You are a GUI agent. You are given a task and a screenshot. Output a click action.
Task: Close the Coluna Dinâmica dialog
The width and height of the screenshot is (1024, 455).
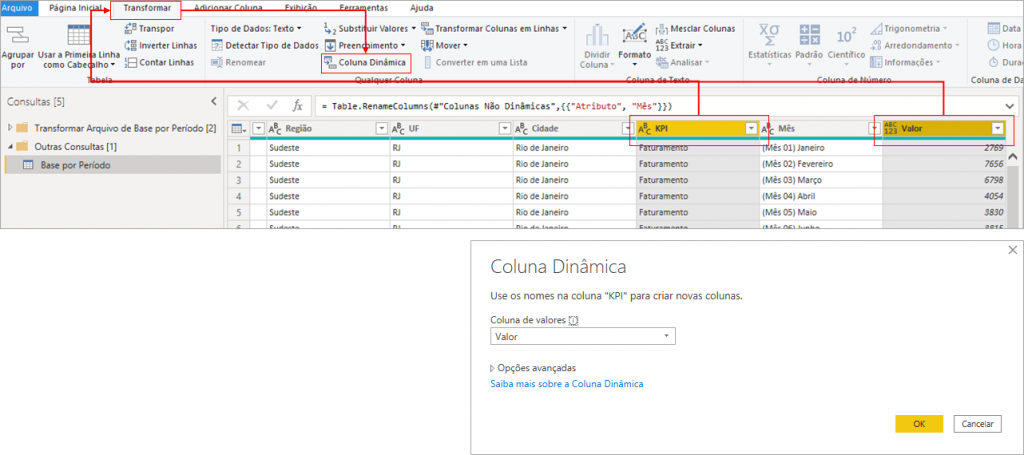point(1013,250)
